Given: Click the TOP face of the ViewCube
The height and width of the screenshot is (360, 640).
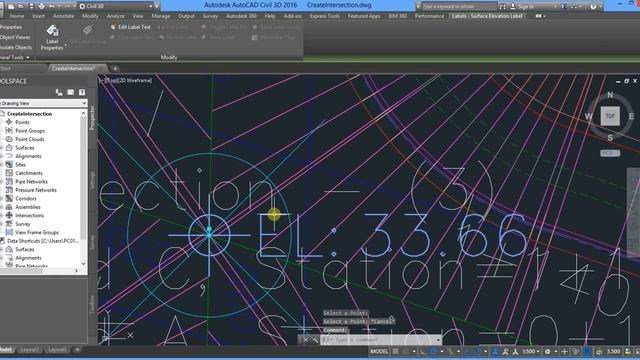Looking at the screenshot, I should click(610, 116).
